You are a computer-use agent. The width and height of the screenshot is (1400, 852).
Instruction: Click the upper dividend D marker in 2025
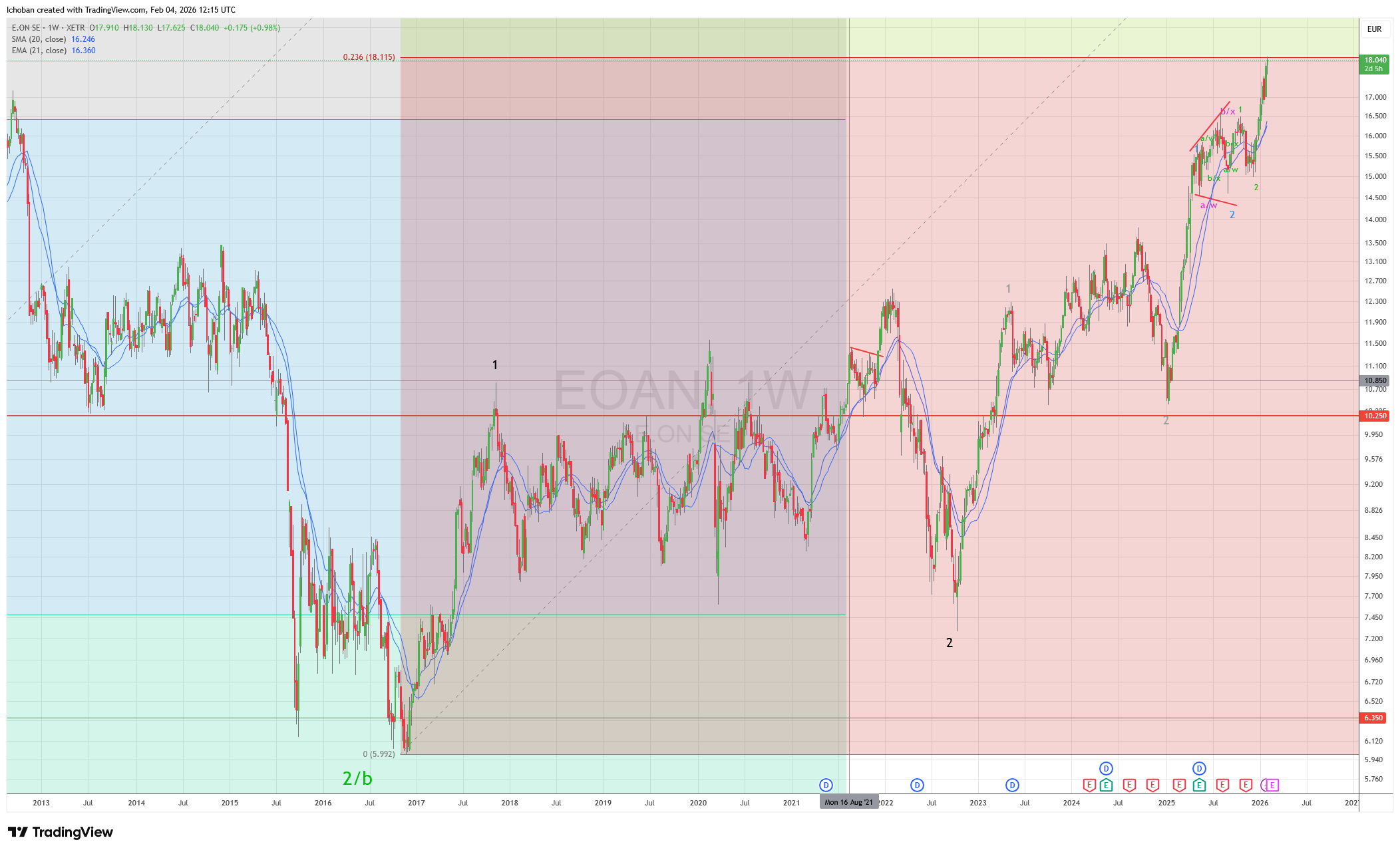[x=1199, y=769]
